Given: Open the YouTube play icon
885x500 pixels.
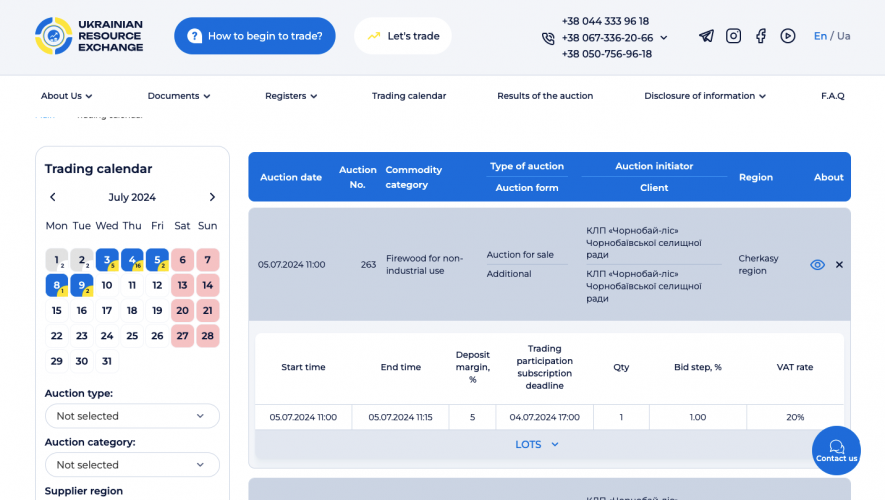Looking at the screenshot, I should pos(788,36).
